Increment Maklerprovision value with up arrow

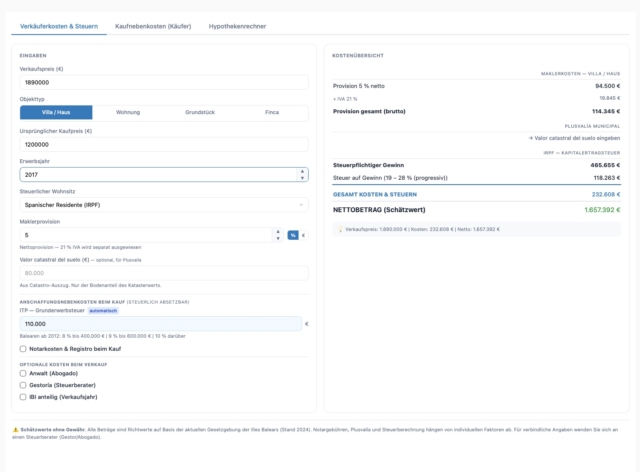tap(278, 232)
